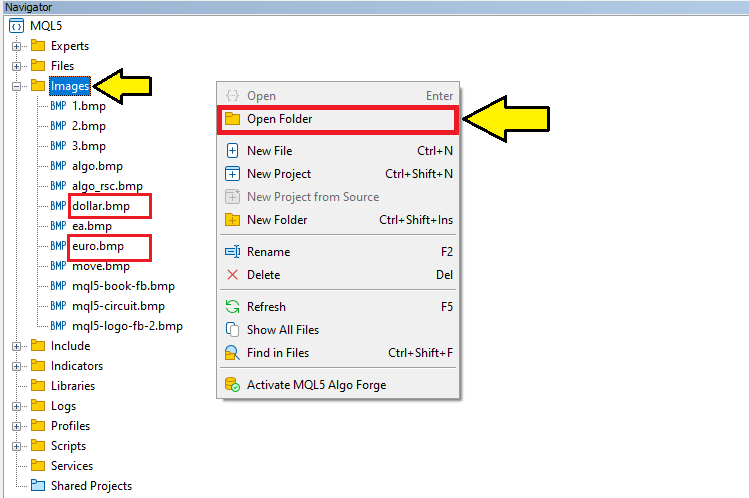
Task: Click the Show All Files icon
Action: pos(232,330)
